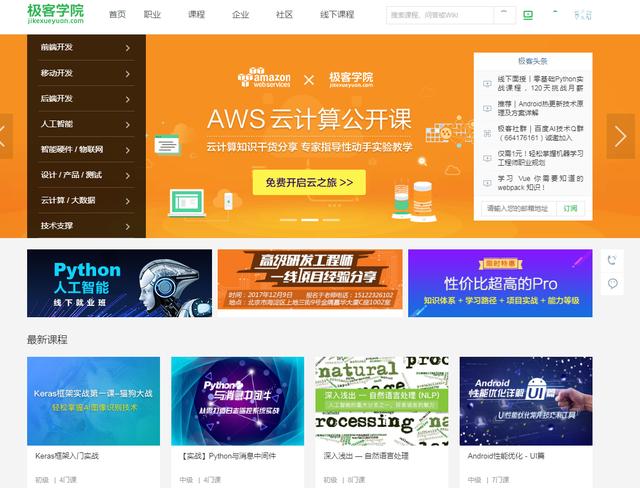
Task: Click the 极客学院 logo in the header
Action: point(56,14)
